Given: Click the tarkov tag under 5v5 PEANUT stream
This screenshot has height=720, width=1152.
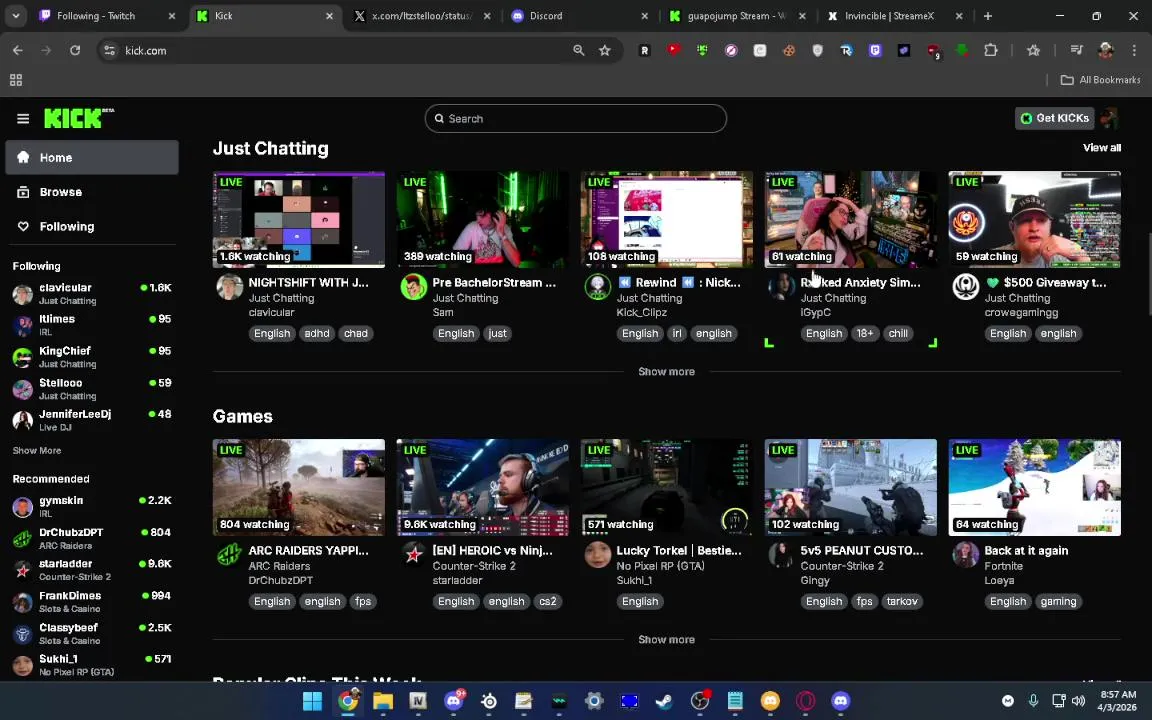Looking at the screenshot, I should [x=901, y=602].
